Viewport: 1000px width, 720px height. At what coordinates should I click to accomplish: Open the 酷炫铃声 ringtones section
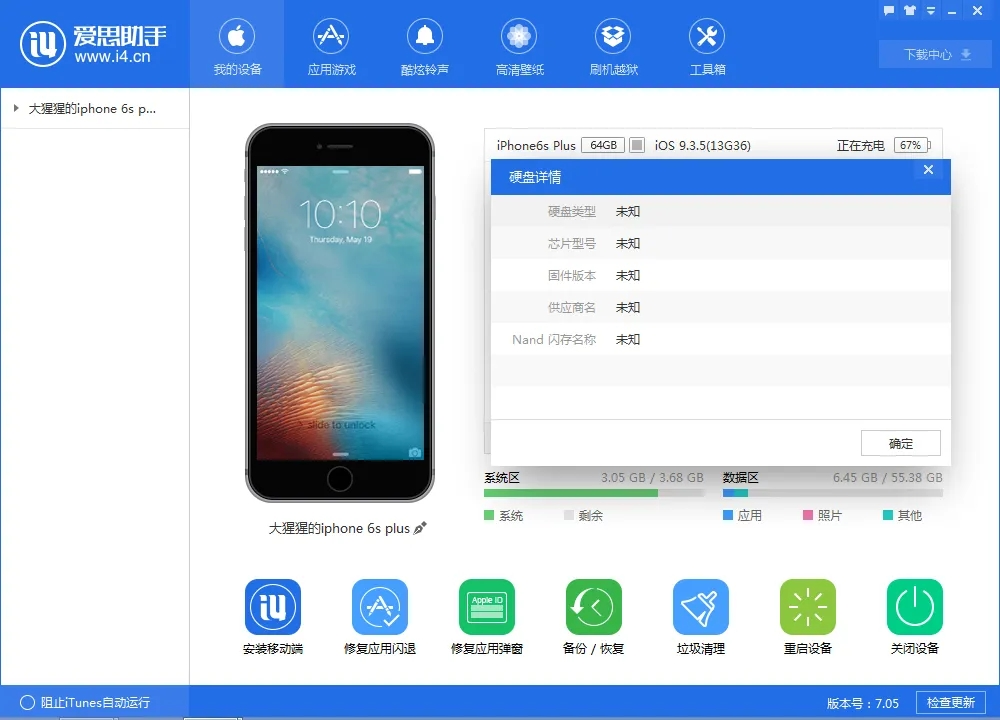pos(424,44)
